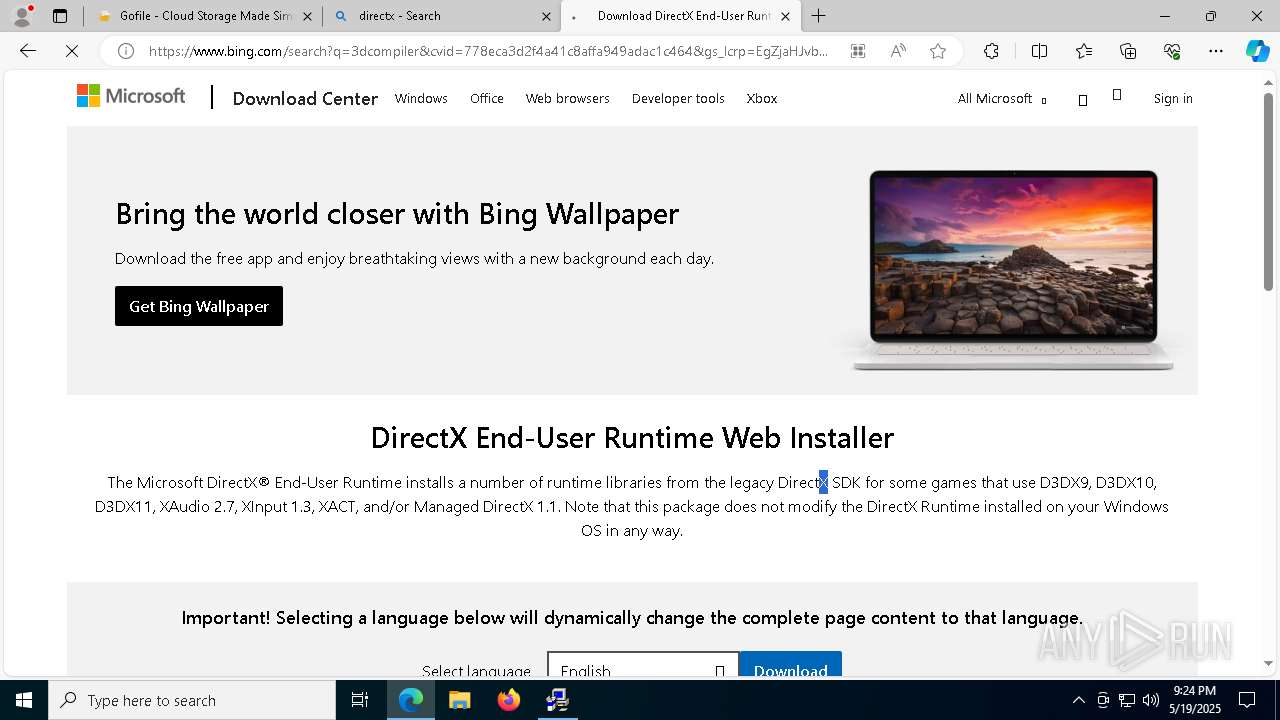Open Task View on the taskbar
Image resolution: width=1280 pixels, height=720 pixels.
[x=360, y=700]
